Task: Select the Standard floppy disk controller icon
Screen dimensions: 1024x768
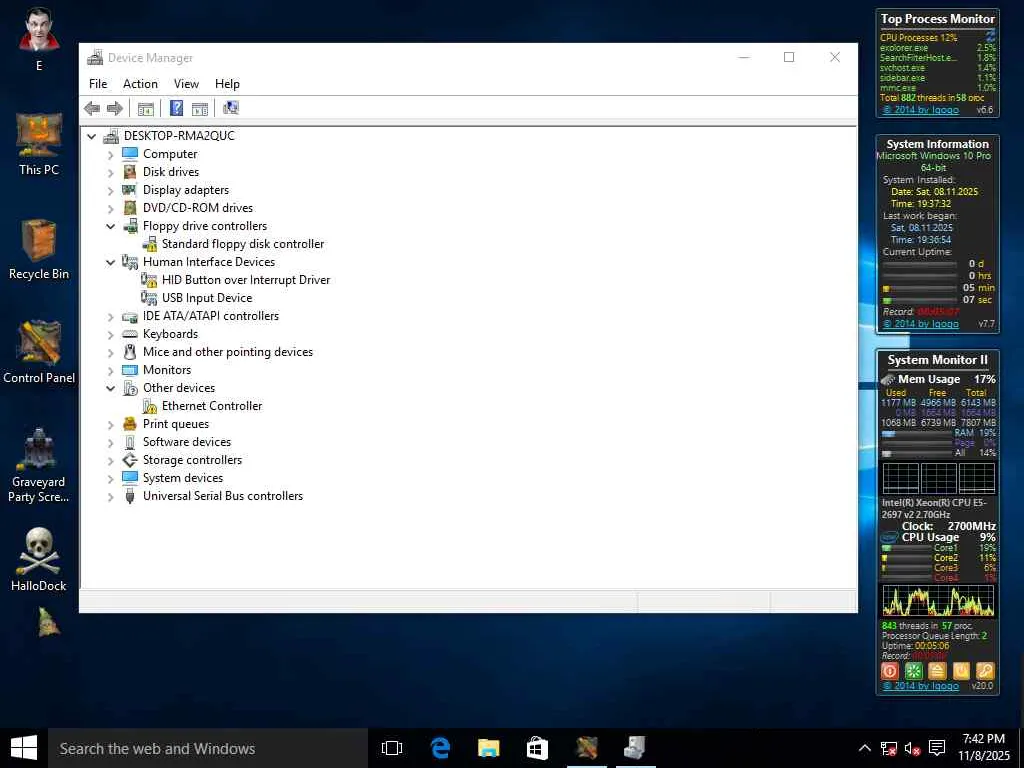Action: tap(150, 244)
